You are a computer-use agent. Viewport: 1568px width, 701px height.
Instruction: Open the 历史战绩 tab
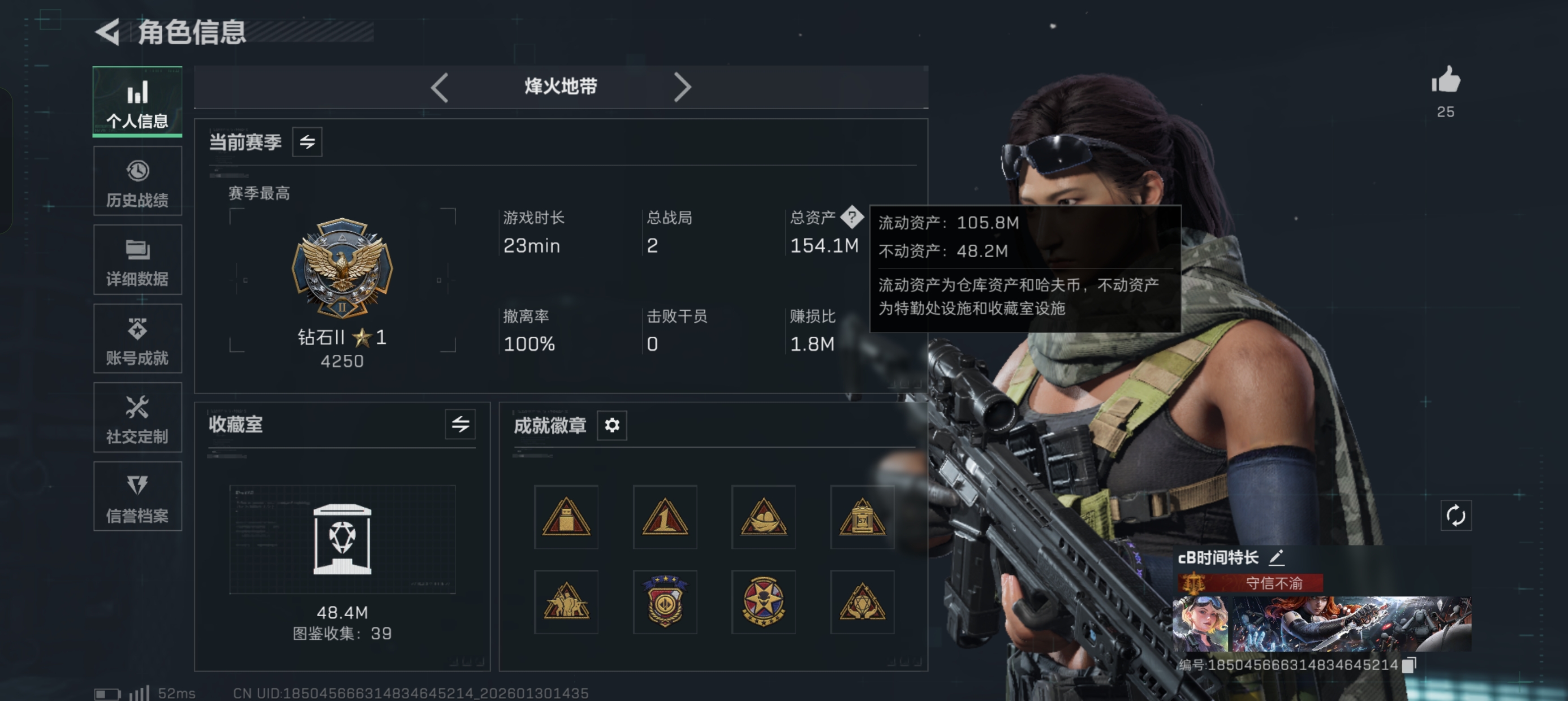[137, 181]
